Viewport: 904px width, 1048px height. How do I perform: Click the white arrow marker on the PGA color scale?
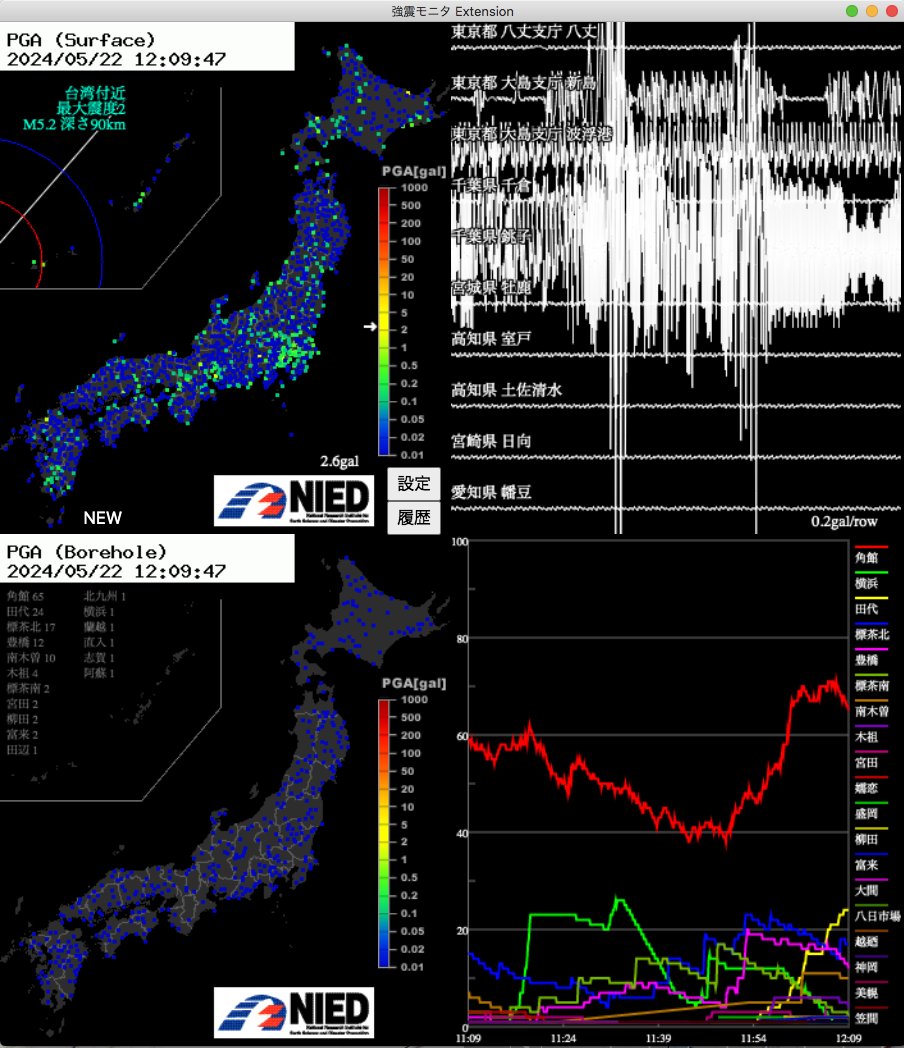(x=371, y=325)
